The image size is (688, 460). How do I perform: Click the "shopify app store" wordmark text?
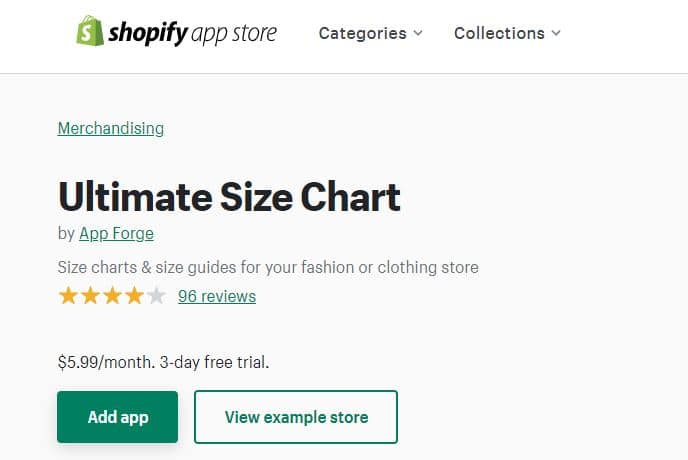coord(193,33)
